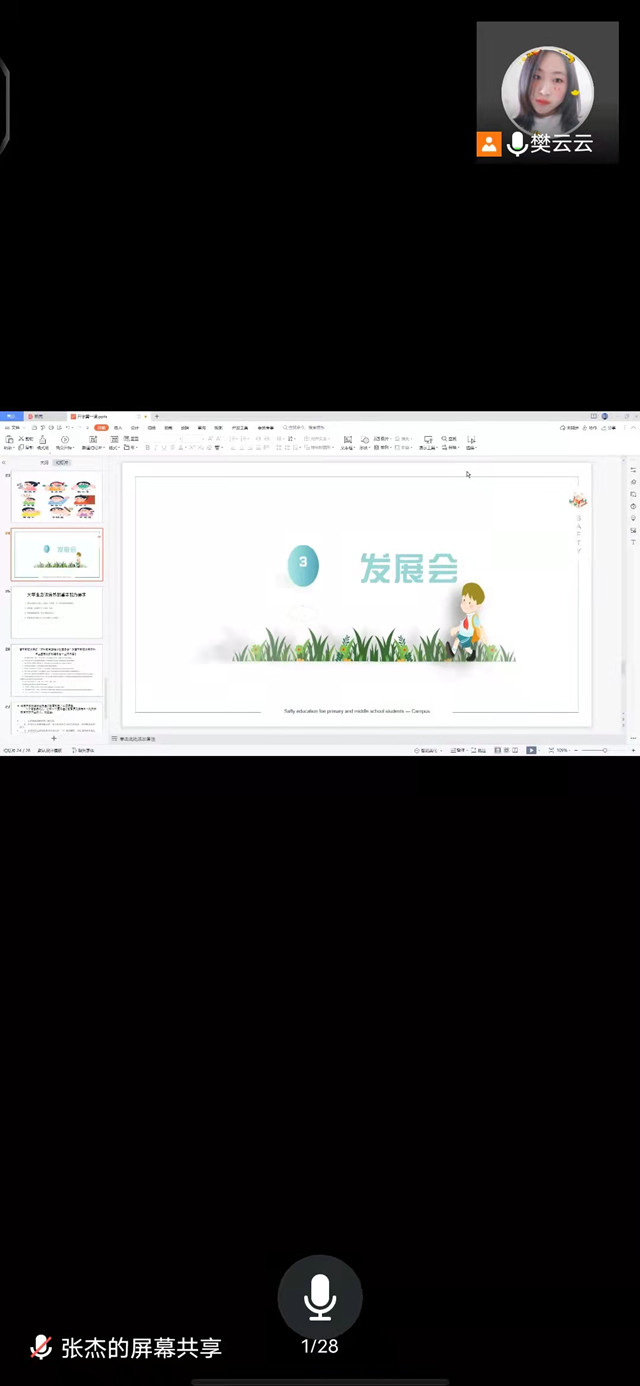The width and height of the screenshot is (640, 1386).
Task: Toggle Italic formatting
Action: (x=156, y=447)
